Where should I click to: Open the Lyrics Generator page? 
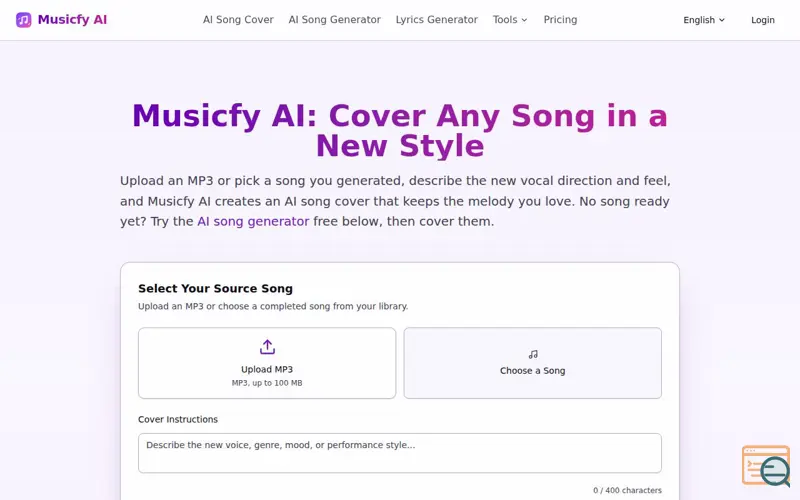pos(437,20)
